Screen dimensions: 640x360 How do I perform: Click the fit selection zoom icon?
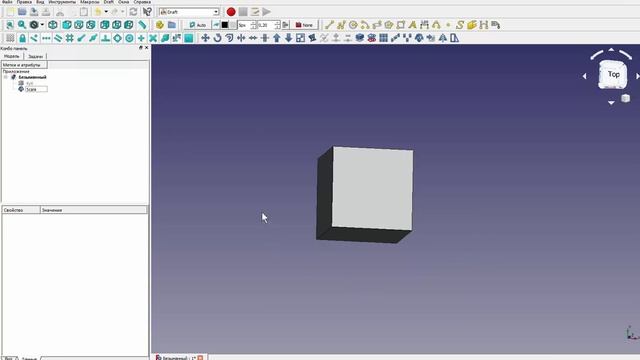pyautogui.click(x=22, y=25)
